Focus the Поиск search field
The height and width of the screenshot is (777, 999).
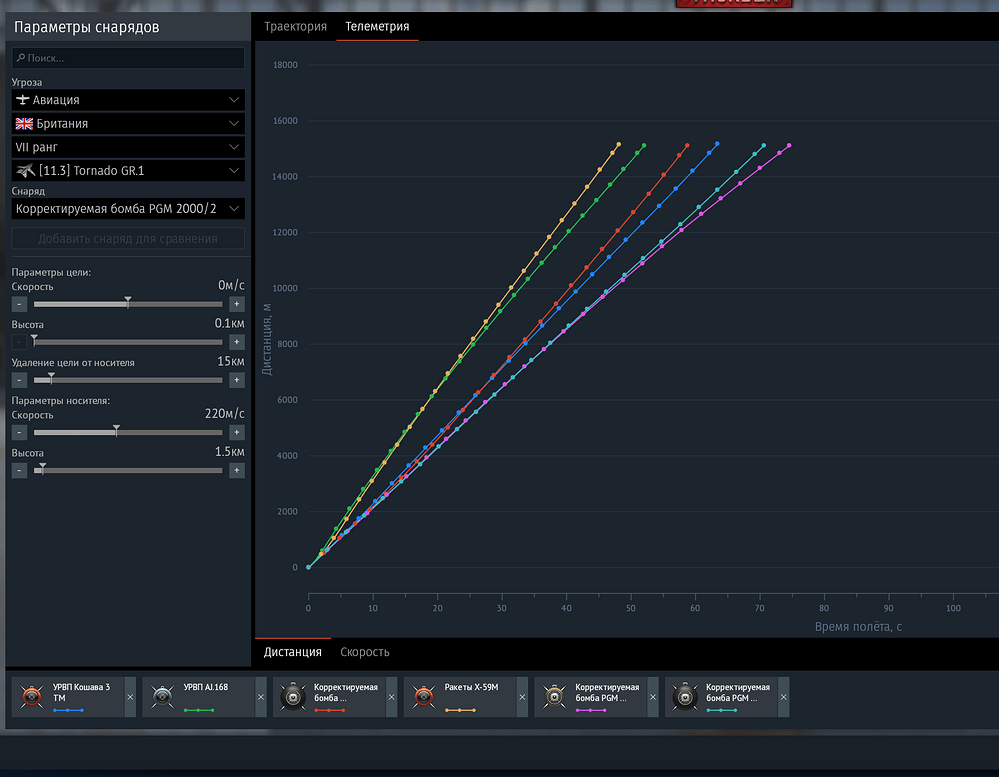[128, 58]
